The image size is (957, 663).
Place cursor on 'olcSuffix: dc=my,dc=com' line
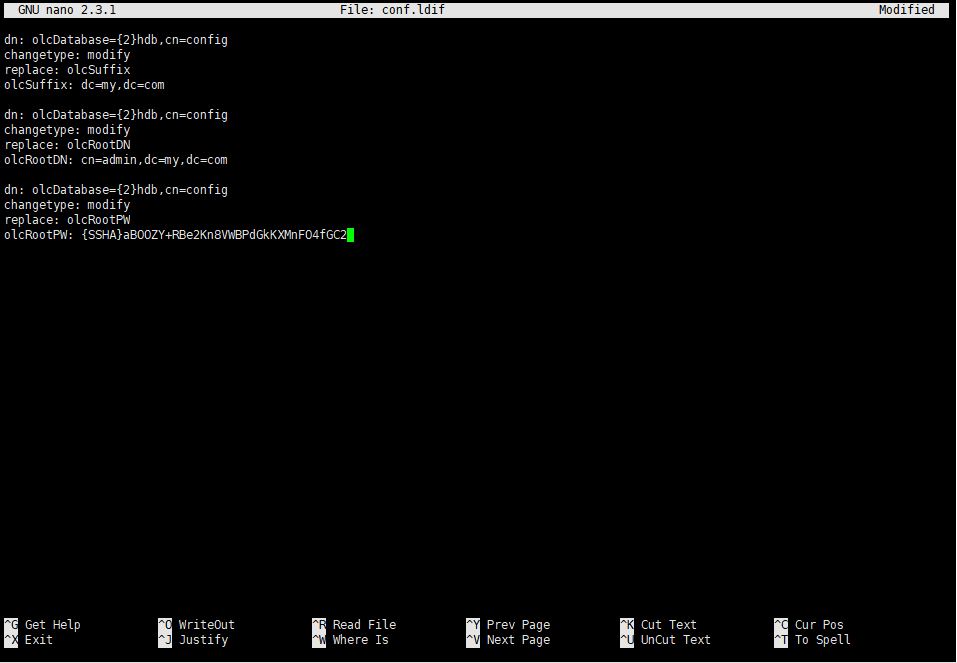tap(84, 85)
